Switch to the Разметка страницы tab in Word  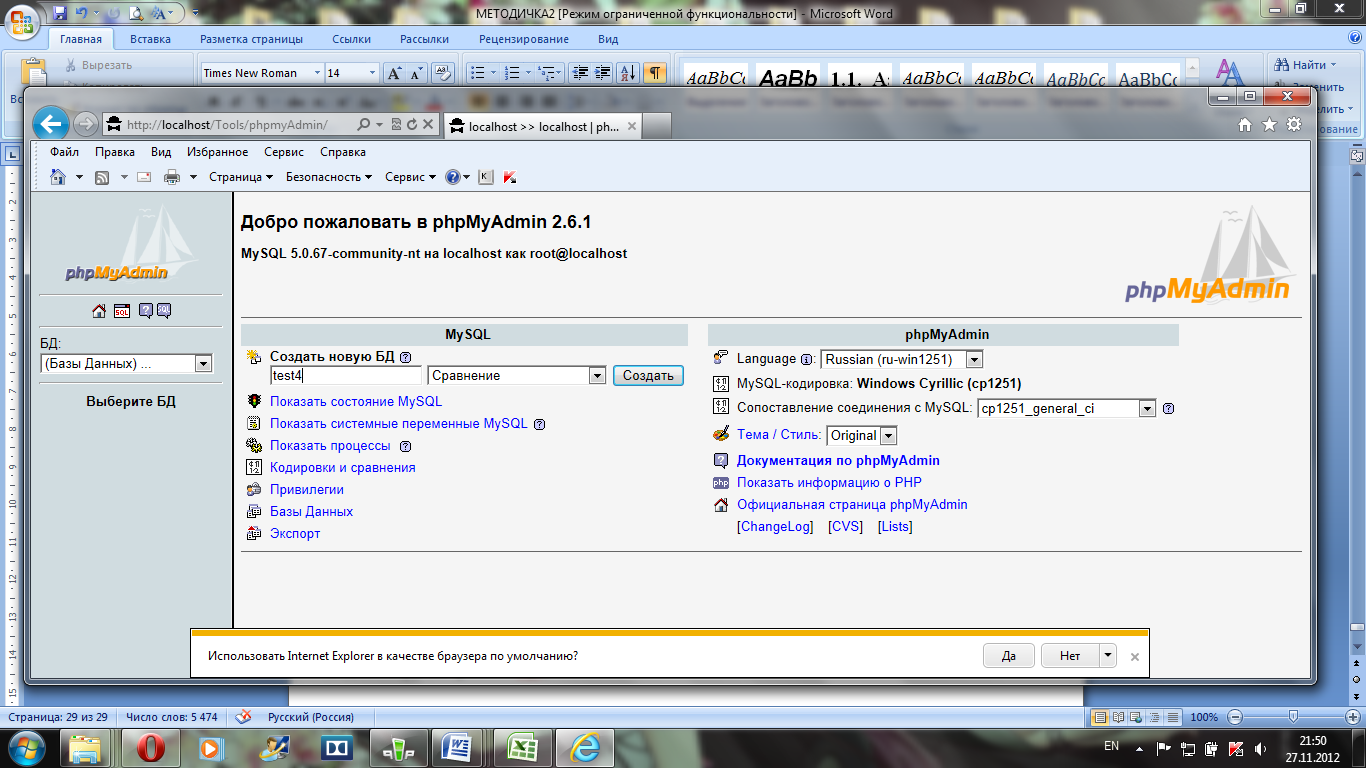click(x=251, y=39)
